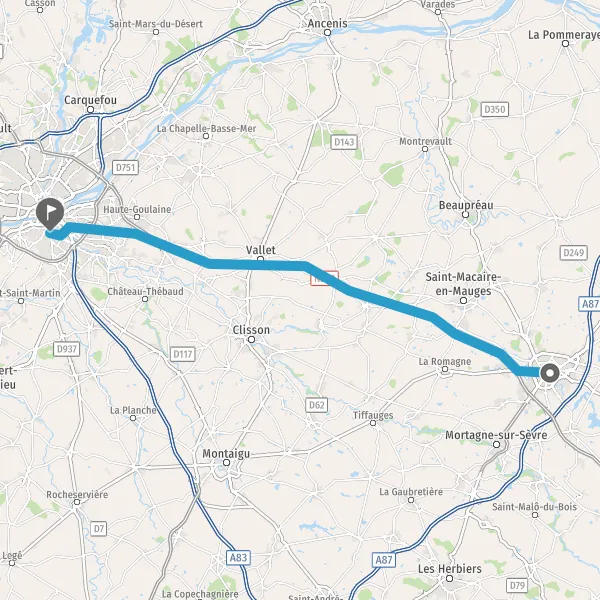Select the D751 road shield

126,168
